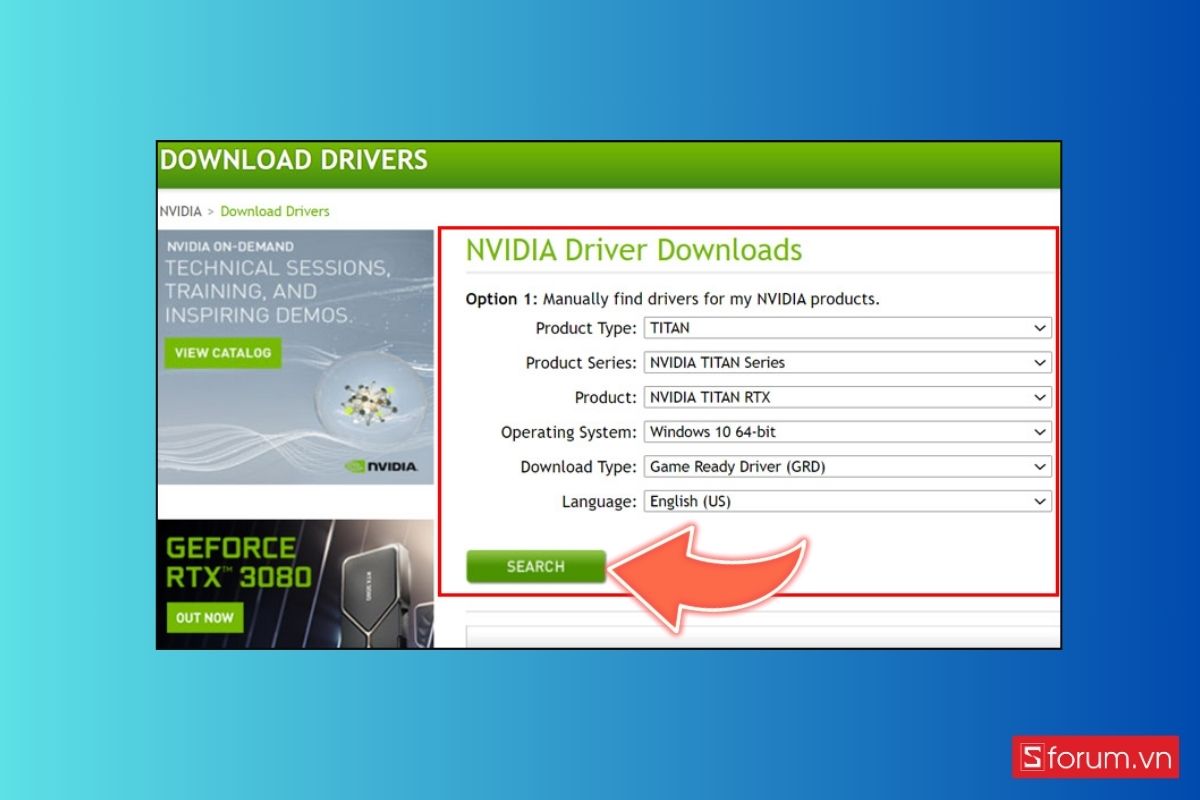The width and height of the screenshot is (1200, 800).
Task: Open the Download Drivers breadcrumb link
Action: (x=275, y=211)
